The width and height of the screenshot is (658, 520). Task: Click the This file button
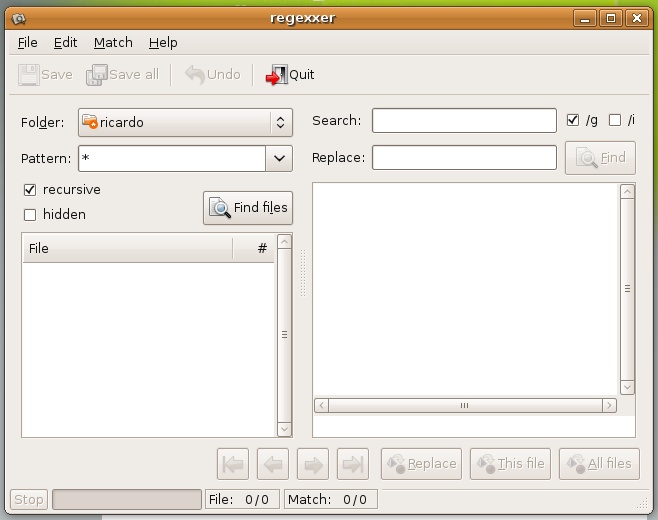(510, 464)
